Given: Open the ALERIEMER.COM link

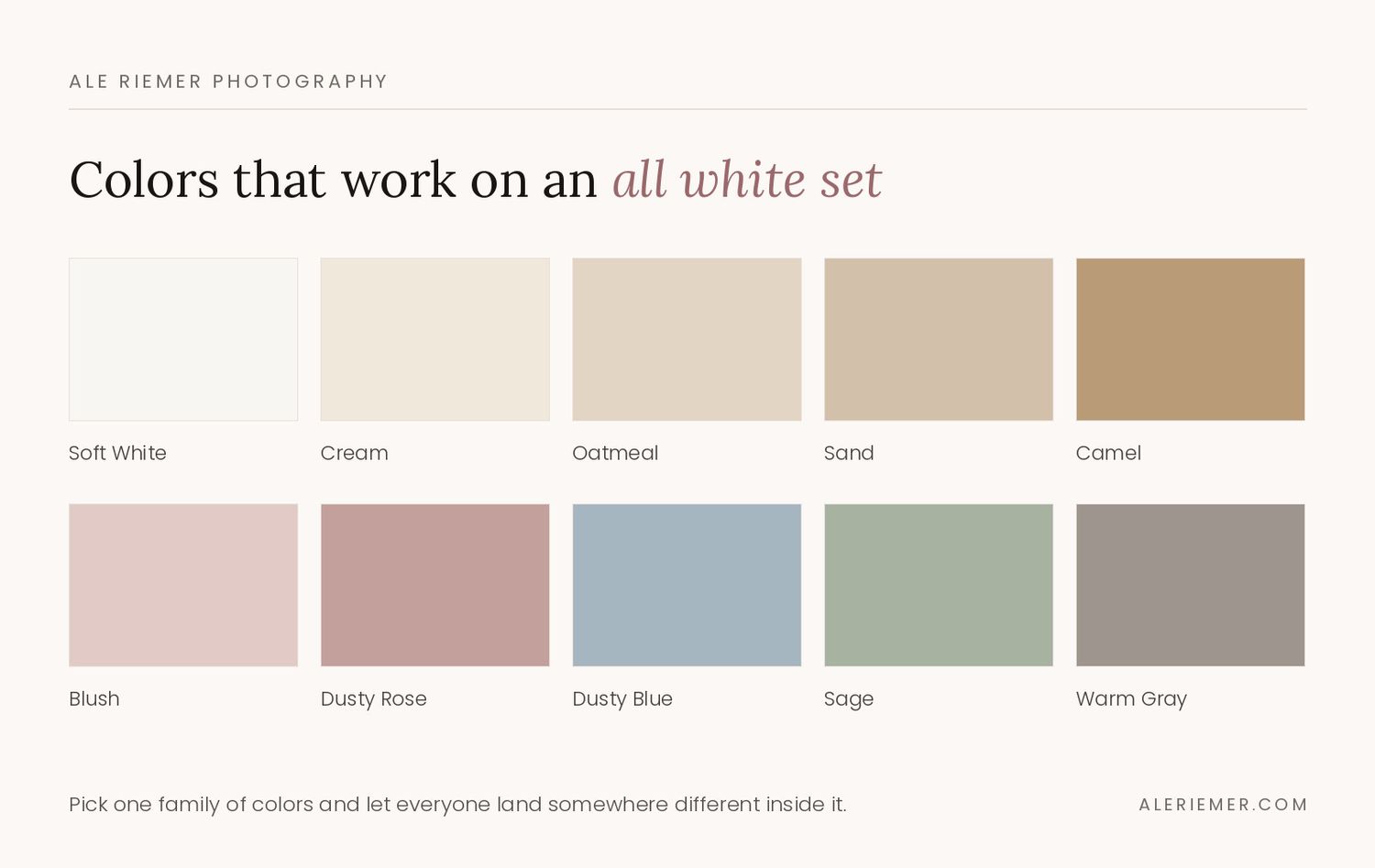Looking at the screenshot, I should (1223, 805).
